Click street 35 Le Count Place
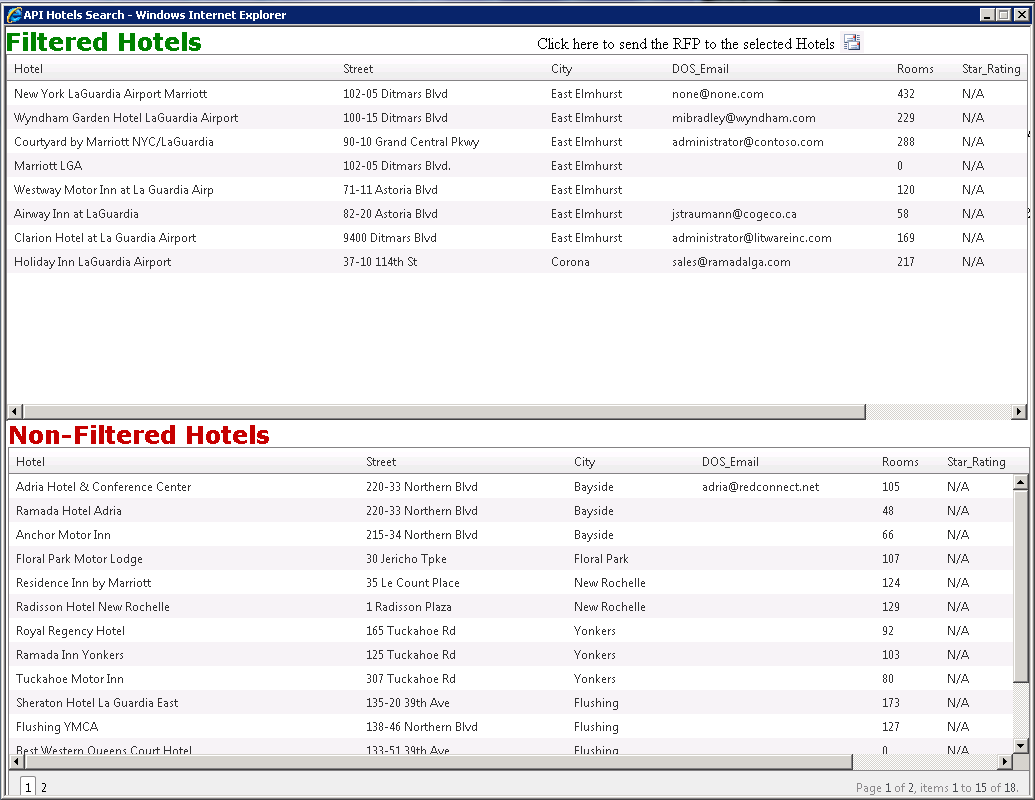The height and width of the screenshot is (800, 1035). tap(413, 582)
